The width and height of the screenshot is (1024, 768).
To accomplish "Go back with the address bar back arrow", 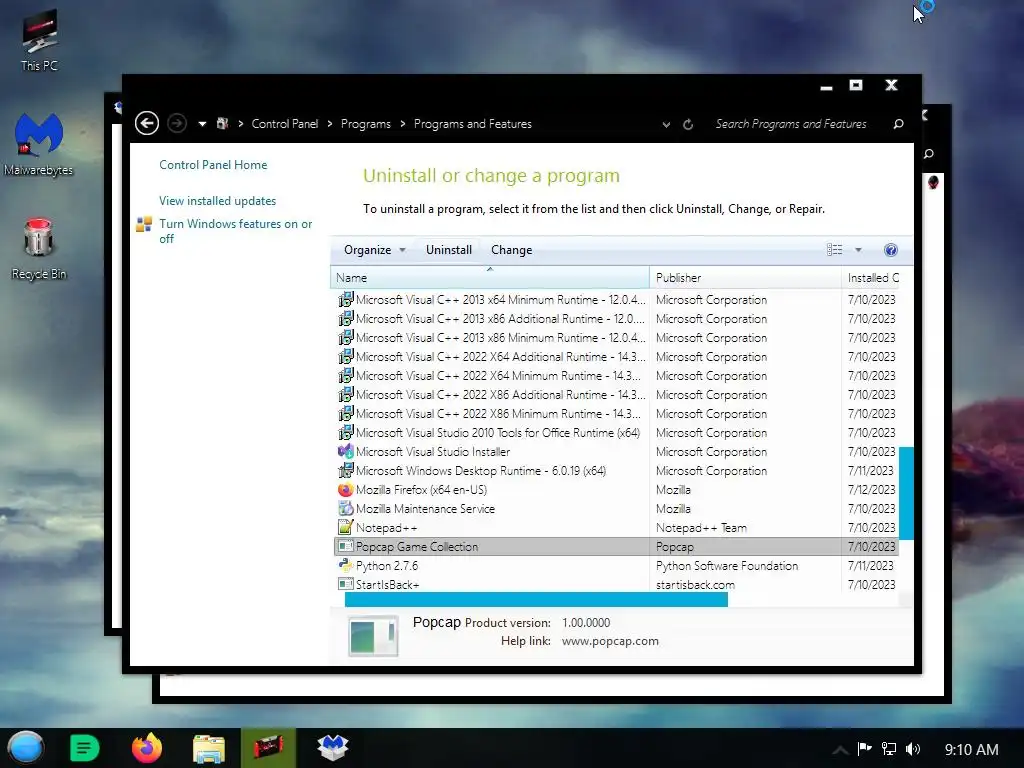I will [147, 123].
